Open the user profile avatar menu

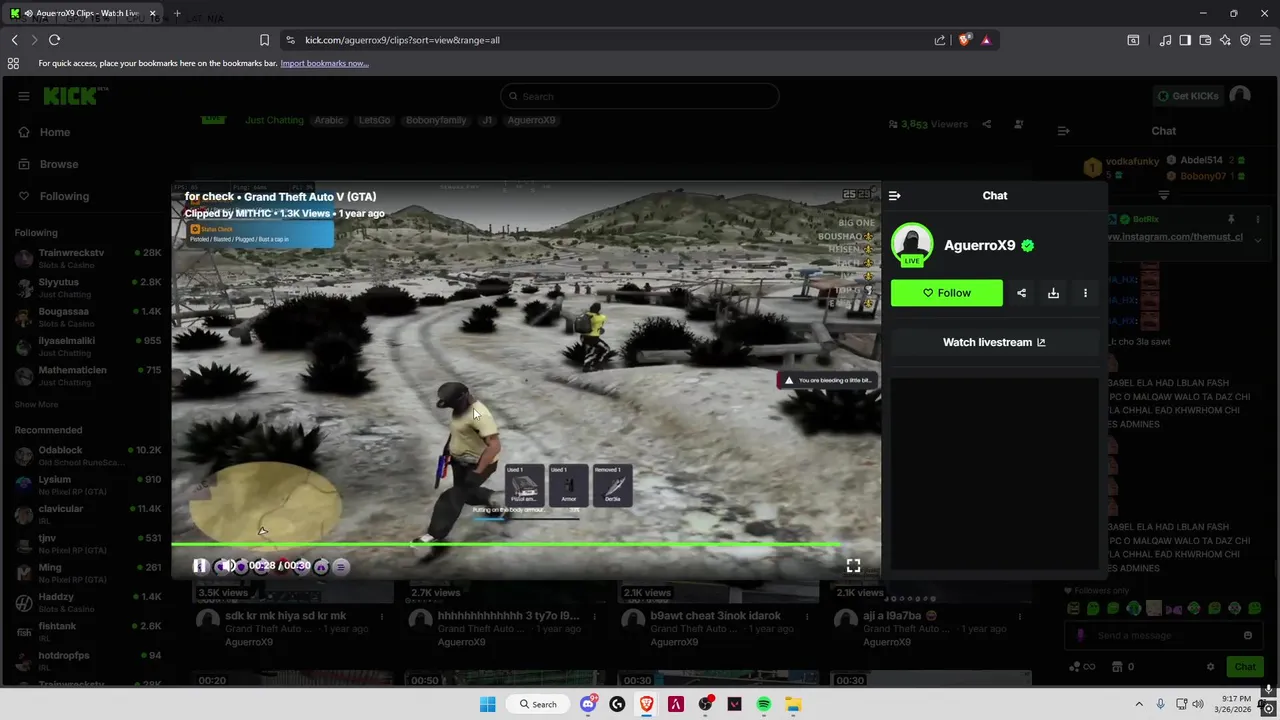pos(1240,96)
